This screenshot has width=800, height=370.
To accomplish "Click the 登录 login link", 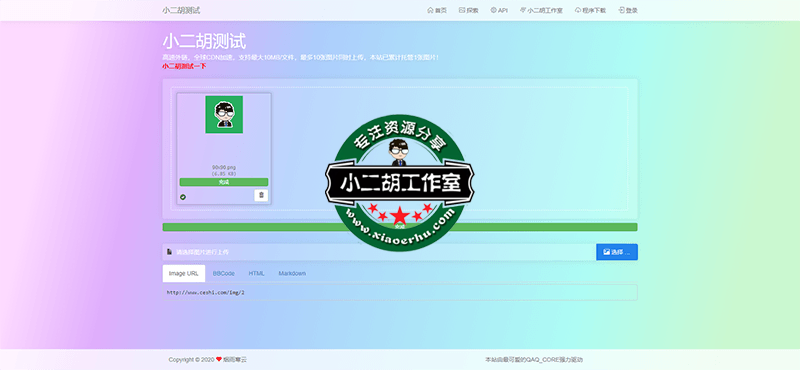I will tap(628, 10).
